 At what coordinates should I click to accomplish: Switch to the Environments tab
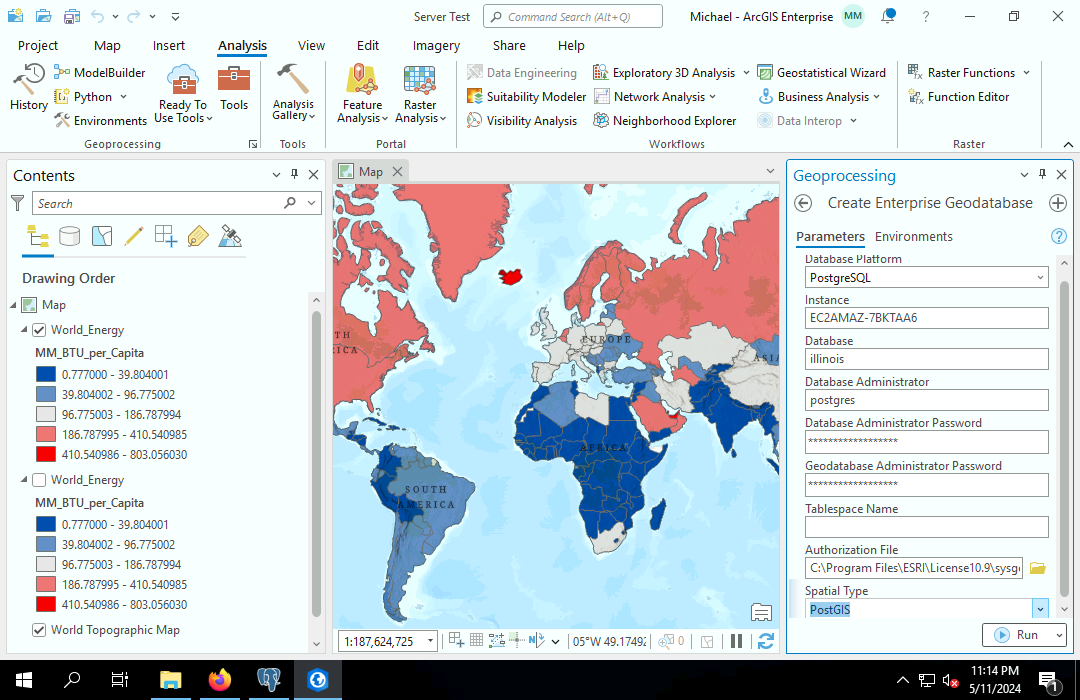[913, 237]
